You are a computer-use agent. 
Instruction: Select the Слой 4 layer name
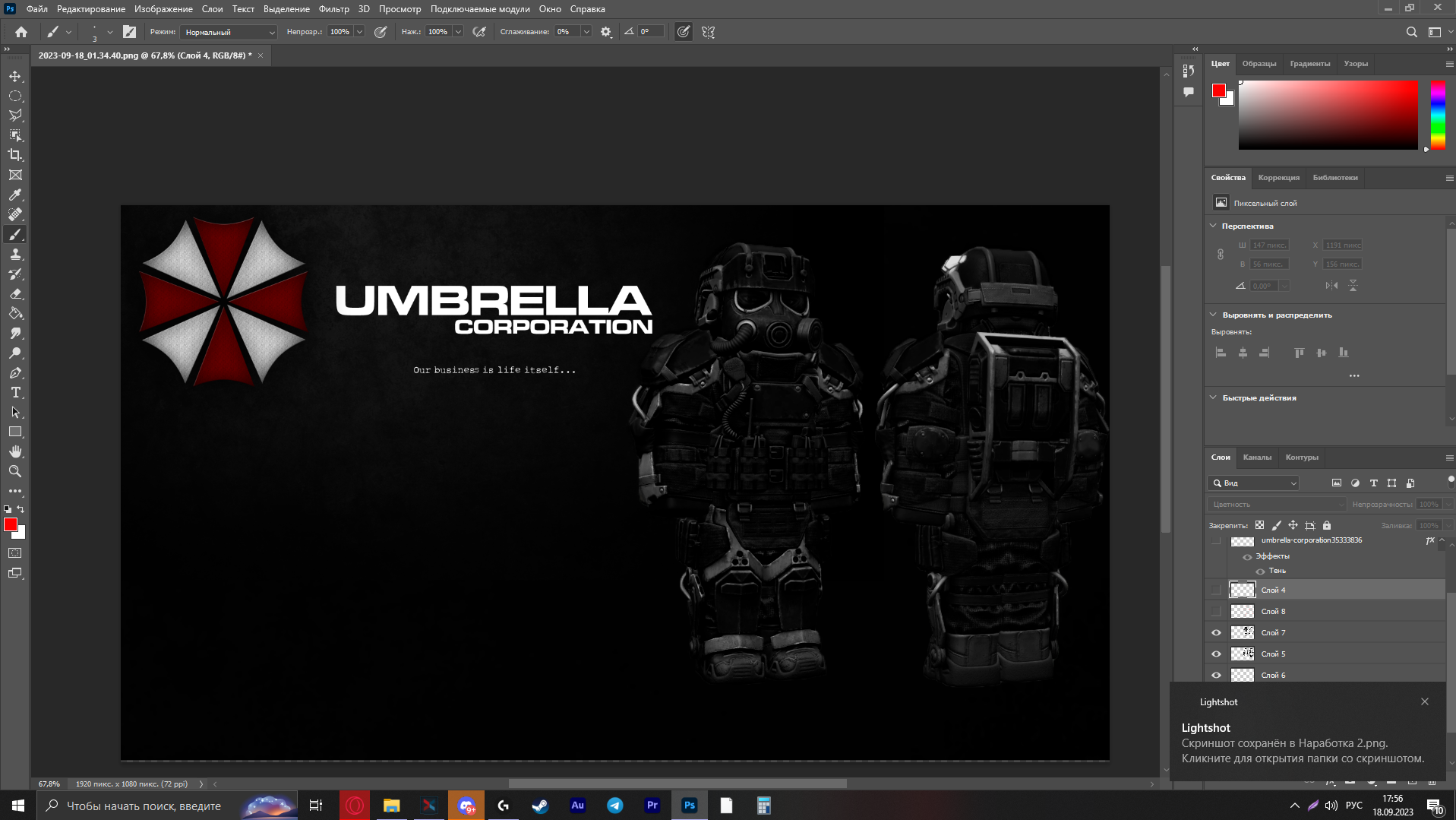click(1274, 590)
